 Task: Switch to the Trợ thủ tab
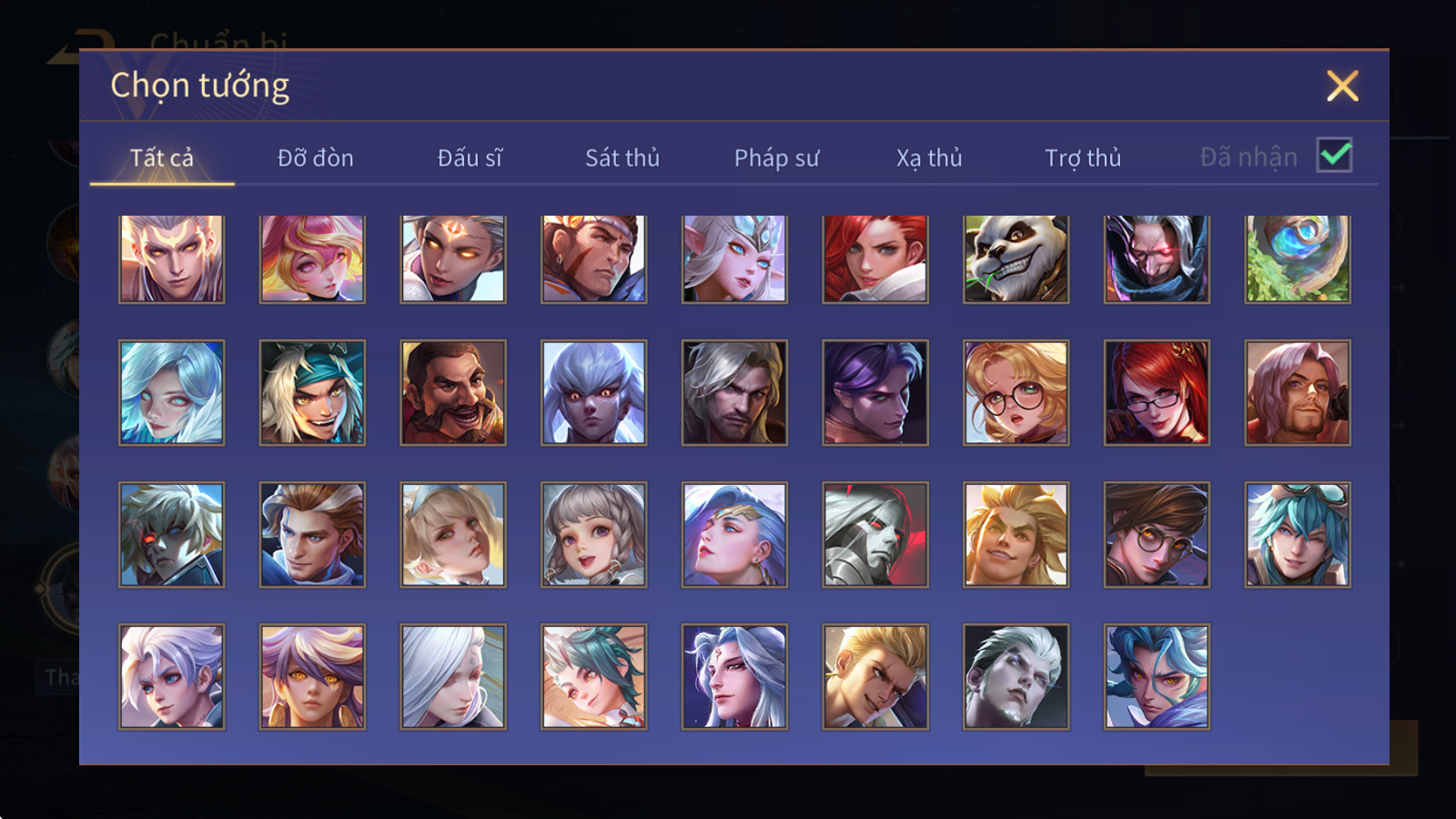1083,157
